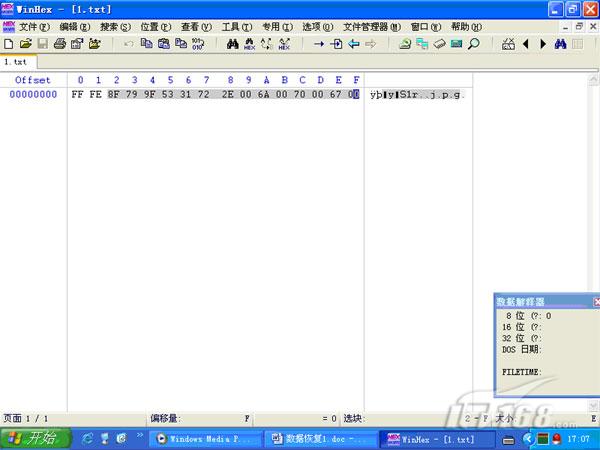Click the magnifying glass toolbar icon
This screenshot has width=600, height=450.
473,44
